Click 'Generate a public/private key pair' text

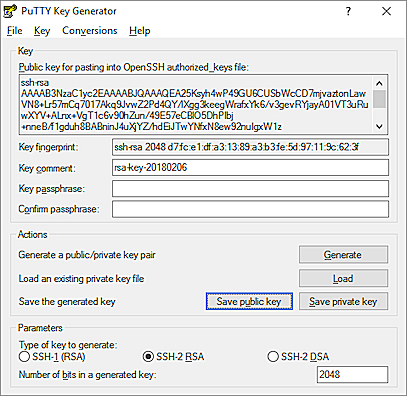(x=87, y=255)
